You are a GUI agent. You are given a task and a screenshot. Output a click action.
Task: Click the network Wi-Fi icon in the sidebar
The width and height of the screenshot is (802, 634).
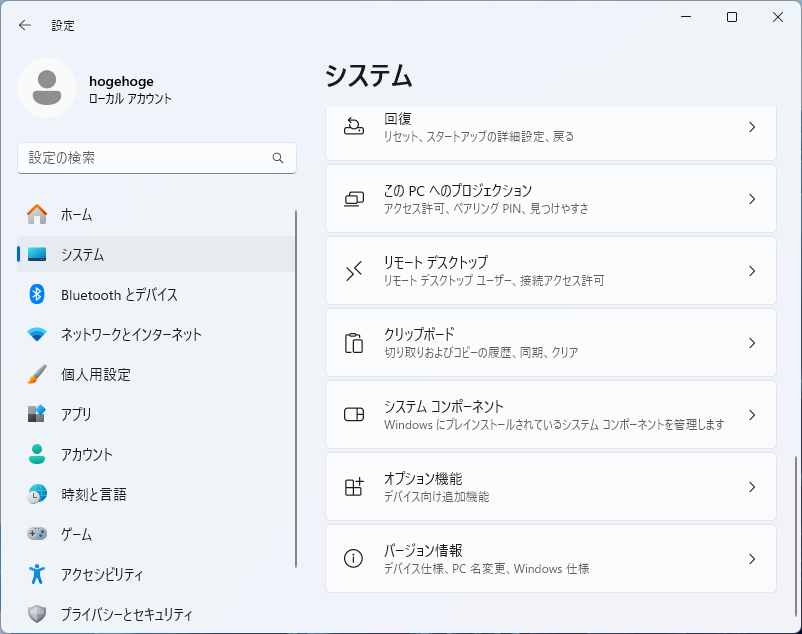pos(37,334)
